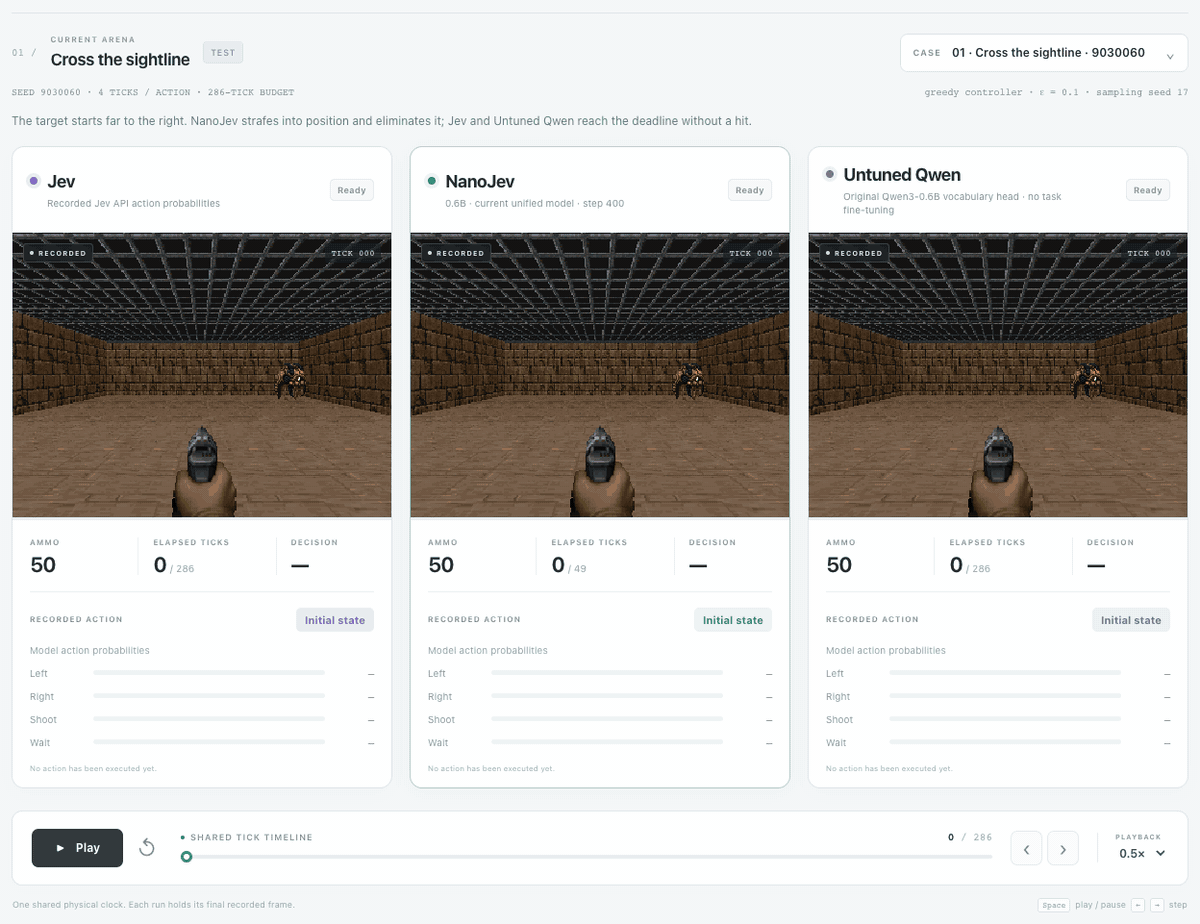Click the Cross the sightline arena heading
Viewport: 1200px width, 924px height.
[x=120, y=59]
